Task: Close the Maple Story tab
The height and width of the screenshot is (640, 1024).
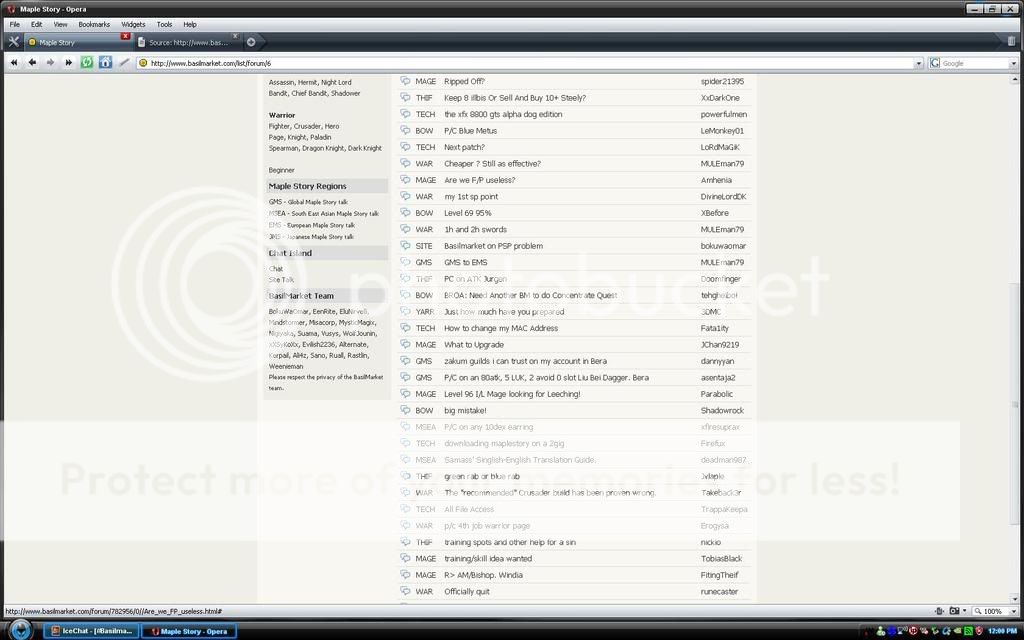Action: pos(125,37)
